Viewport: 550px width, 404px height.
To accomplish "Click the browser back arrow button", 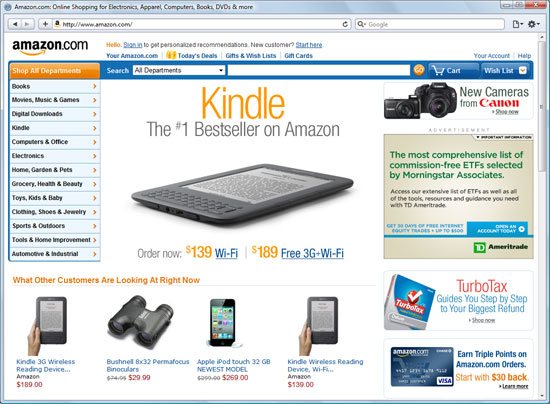I will click(15, 24).
